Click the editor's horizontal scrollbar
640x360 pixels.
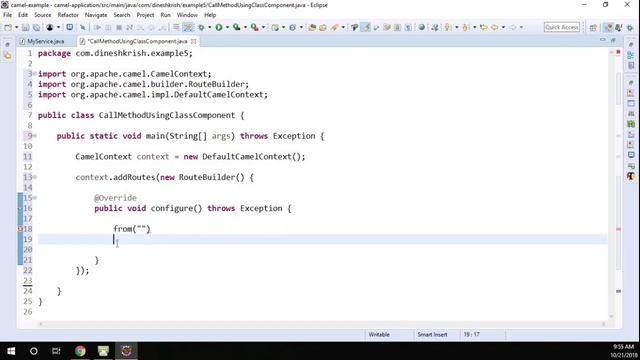pyautogui.click(x=322, y=324)
